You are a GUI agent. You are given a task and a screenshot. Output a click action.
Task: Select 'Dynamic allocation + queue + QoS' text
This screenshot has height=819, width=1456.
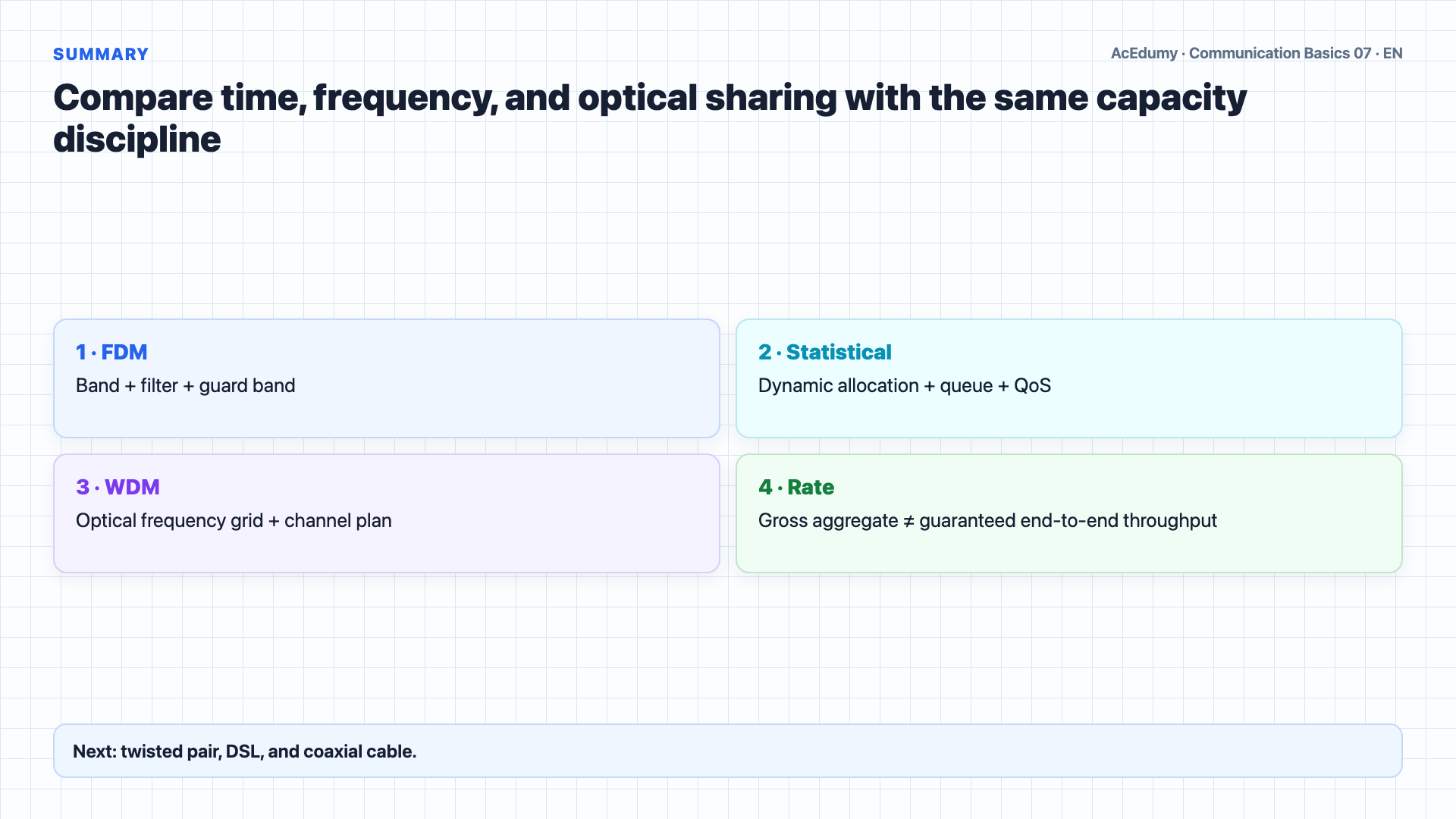coord(905,385)
